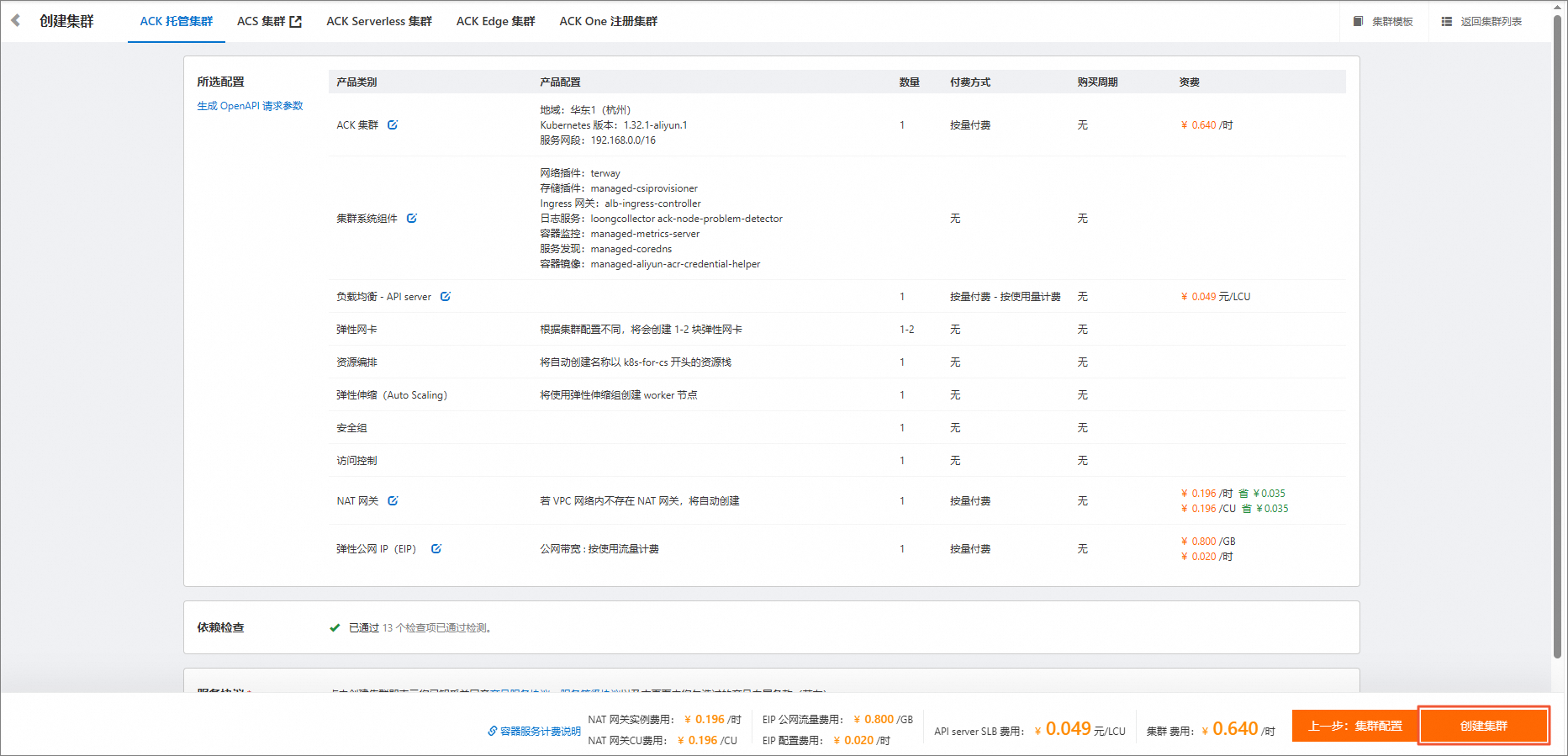This screenshot has width=1568, height=756.
Task: Click 日志服务 value loongcollector ack-node-problem-detector
Action: [x=686, y=219]
